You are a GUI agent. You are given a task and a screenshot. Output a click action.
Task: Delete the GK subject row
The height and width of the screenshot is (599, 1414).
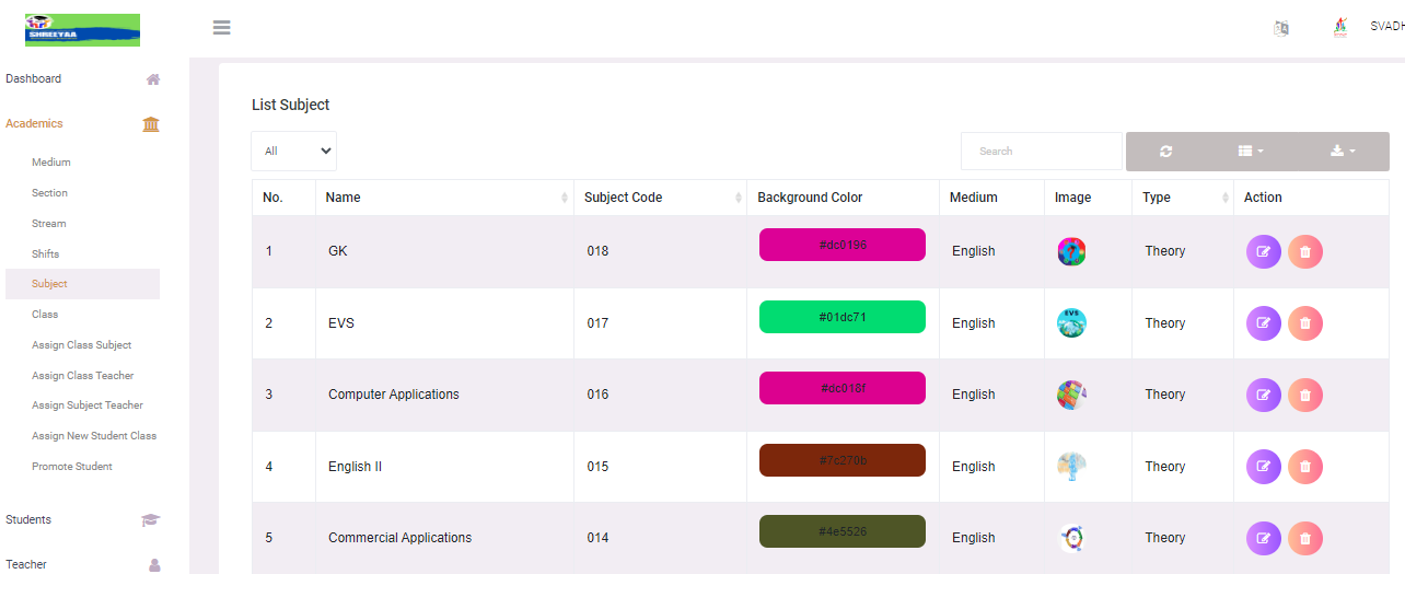[1305, 252]
